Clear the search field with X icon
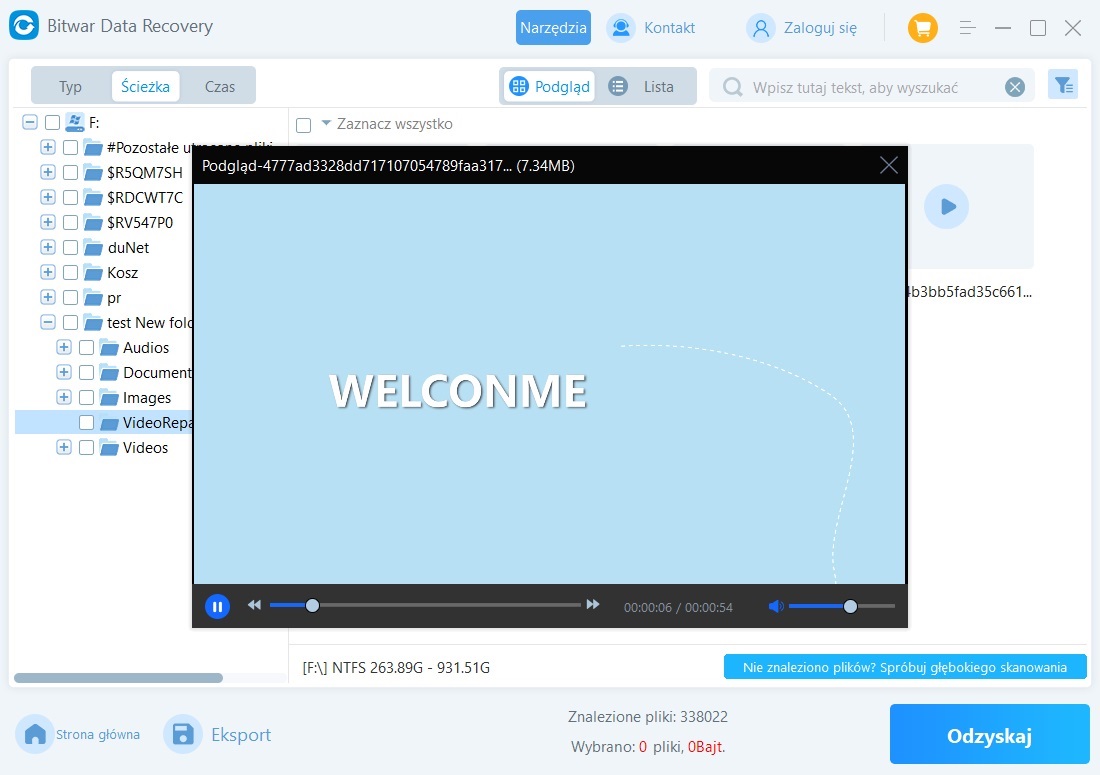This screenshot has width=1100, height=775. pyautogui.click(x=1015, y=87)
